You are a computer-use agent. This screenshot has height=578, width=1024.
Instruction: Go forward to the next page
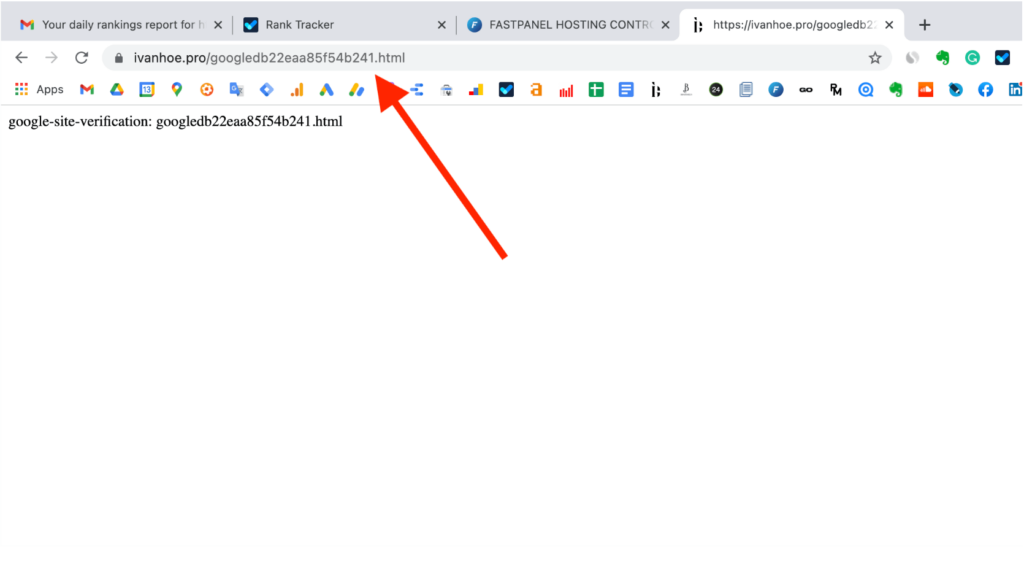click(x=52, y=57)
